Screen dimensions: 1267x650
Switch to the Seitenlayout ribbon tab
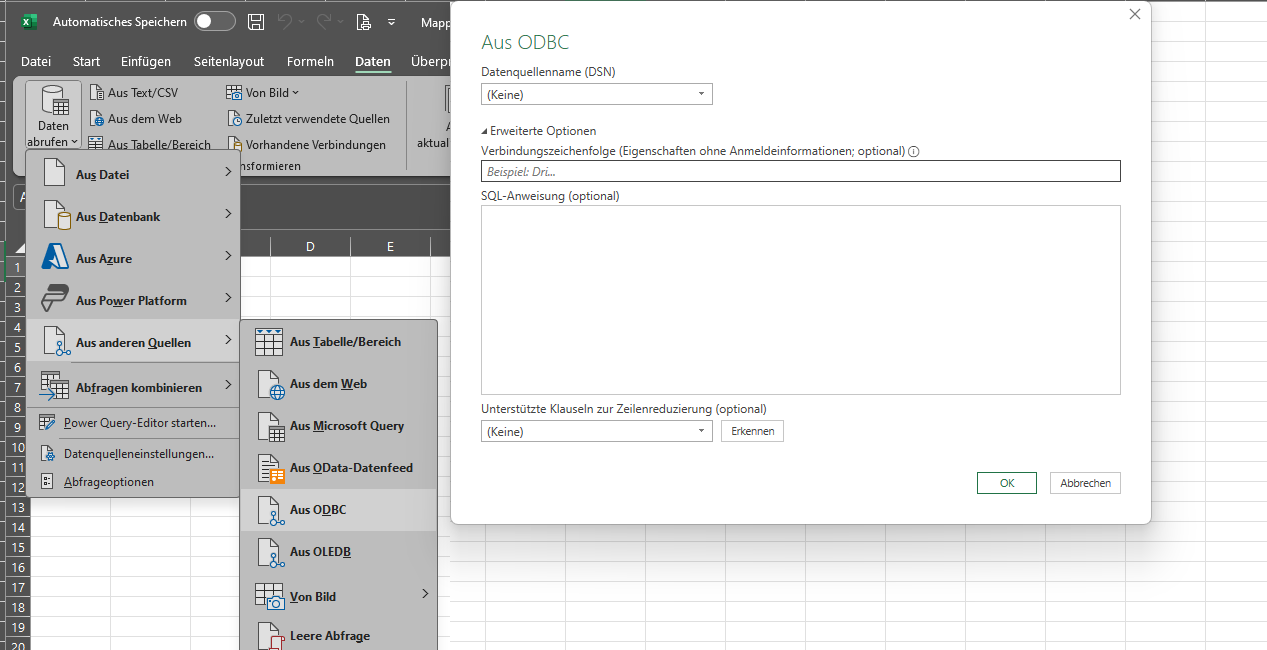229,61
